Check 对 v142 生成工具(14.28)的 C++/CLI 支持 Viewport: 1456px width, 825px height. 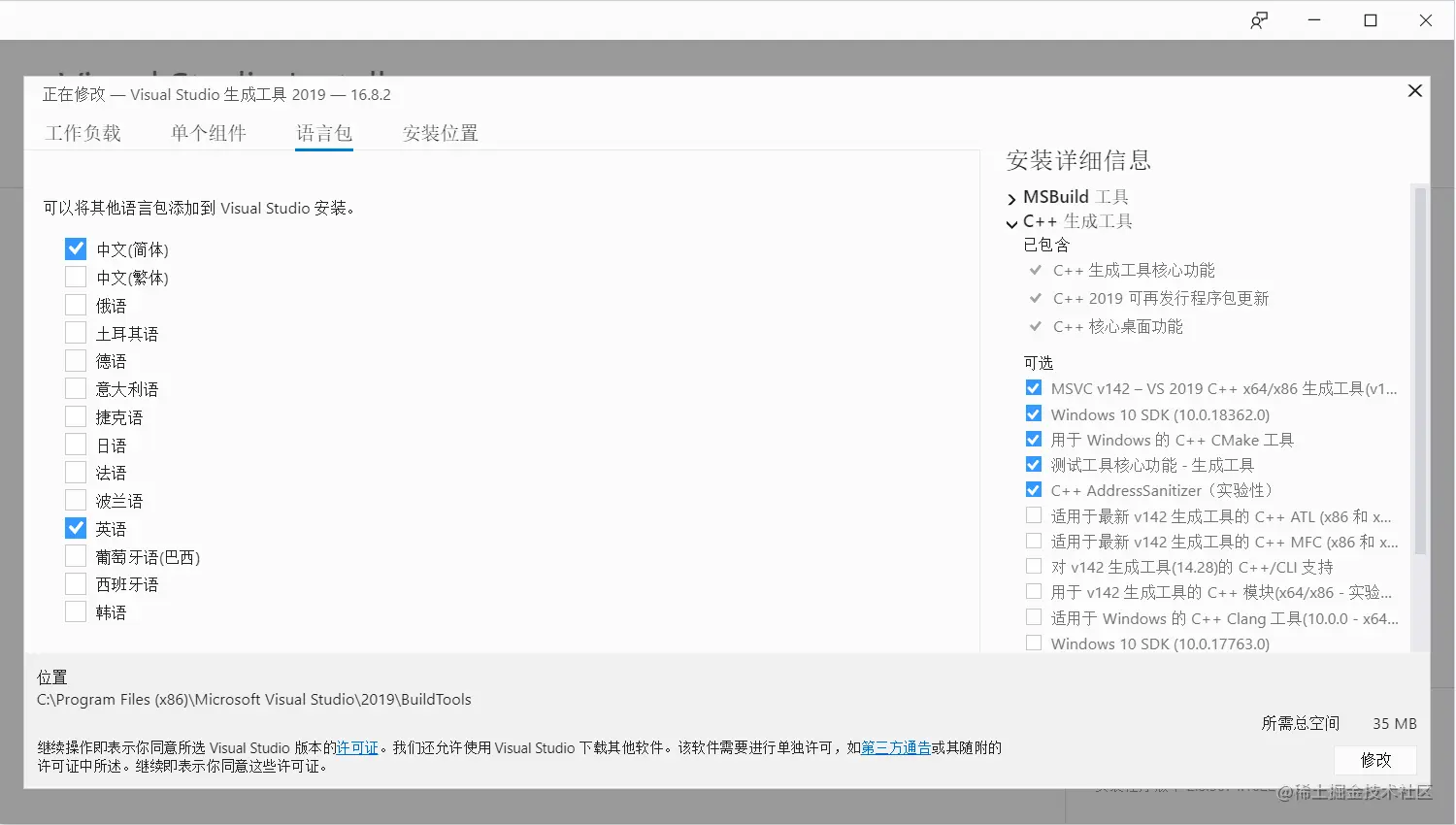[x=1034, y=566]
